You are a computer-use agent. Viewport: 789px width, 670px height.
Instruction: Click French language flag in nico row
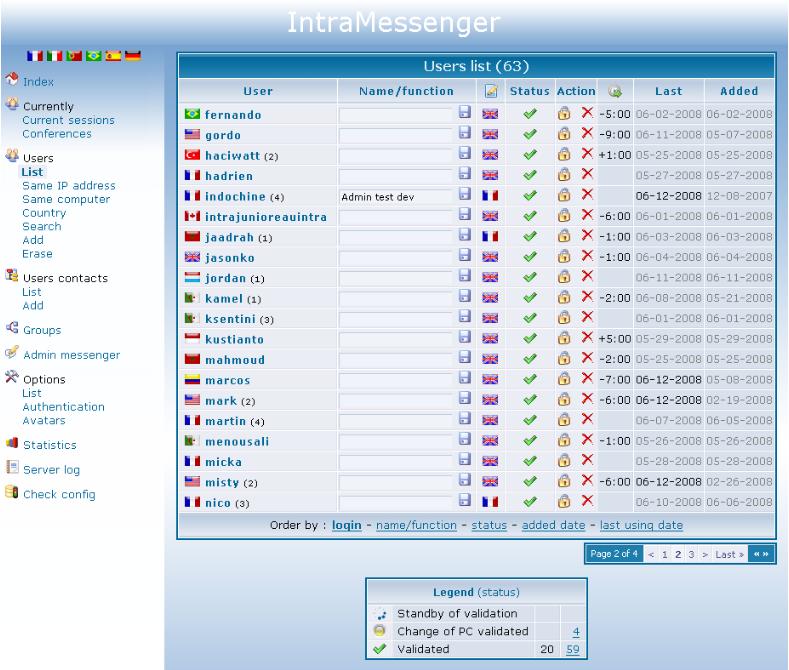(490, 502)
